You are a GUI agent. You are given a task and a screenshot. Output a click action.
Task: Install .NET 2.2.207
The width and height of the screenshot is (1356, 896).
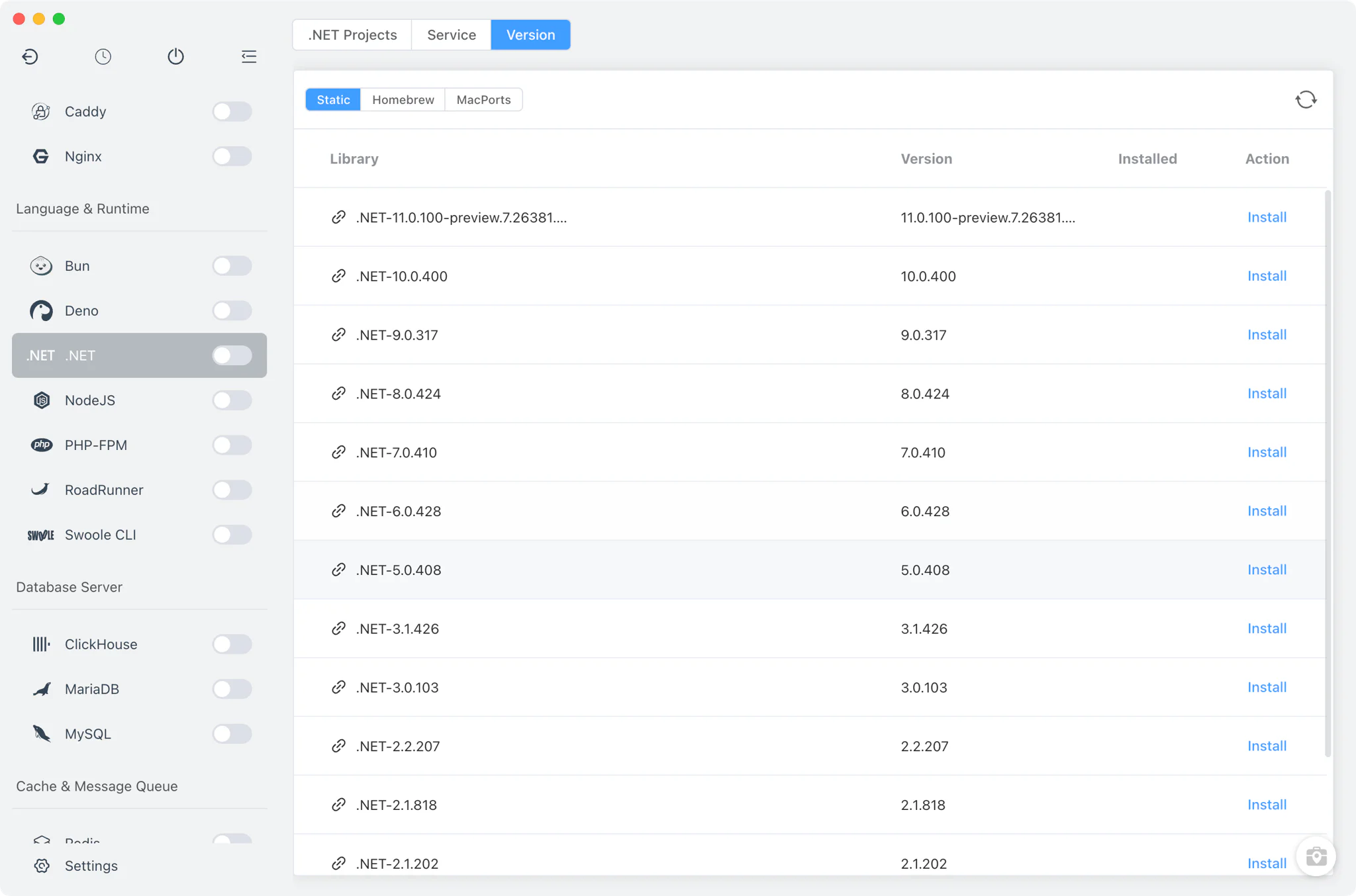[x=1267, y=746]
